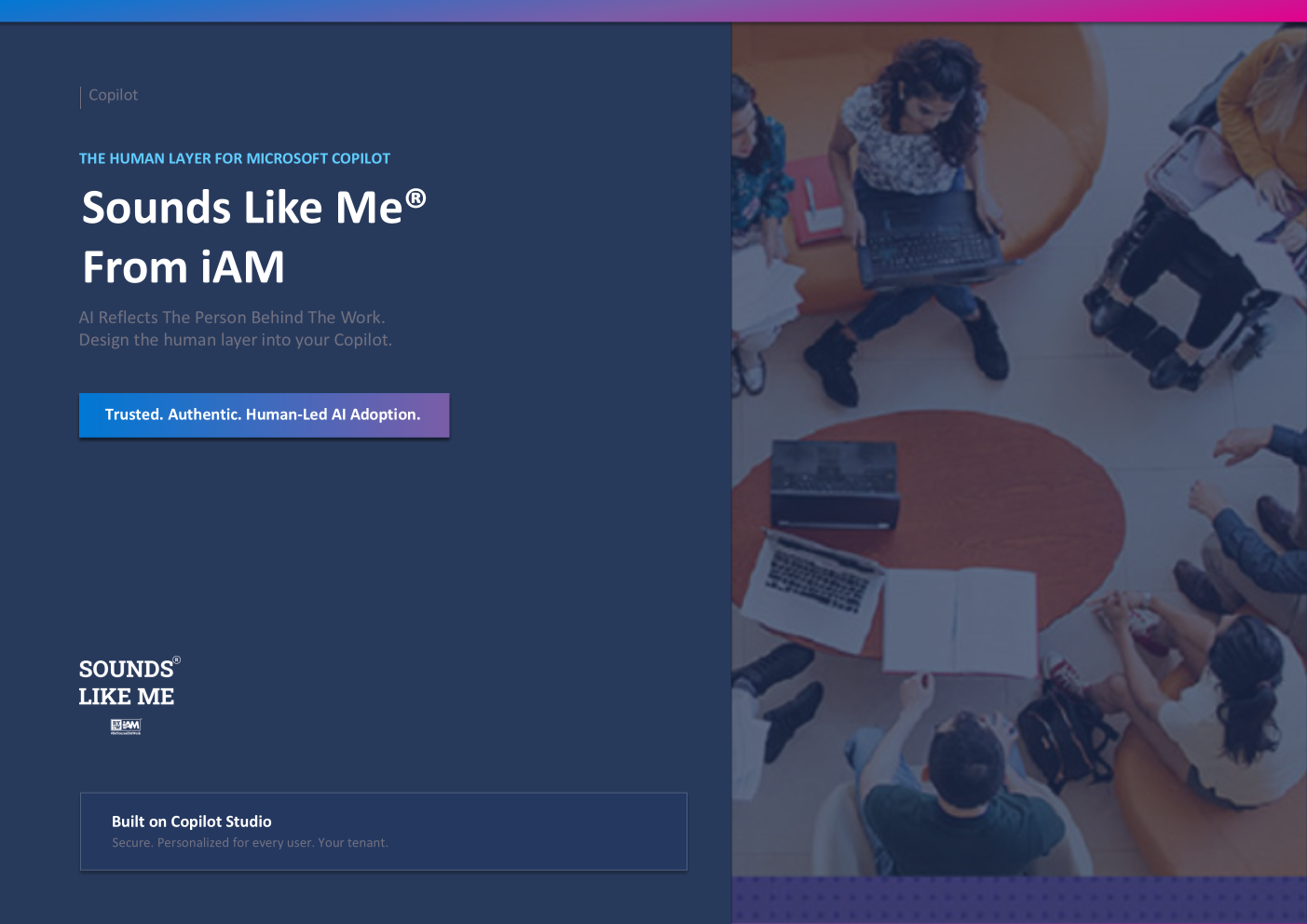Click the Sounds Like Me logo

pyautogui.click(x=129, y=683)
